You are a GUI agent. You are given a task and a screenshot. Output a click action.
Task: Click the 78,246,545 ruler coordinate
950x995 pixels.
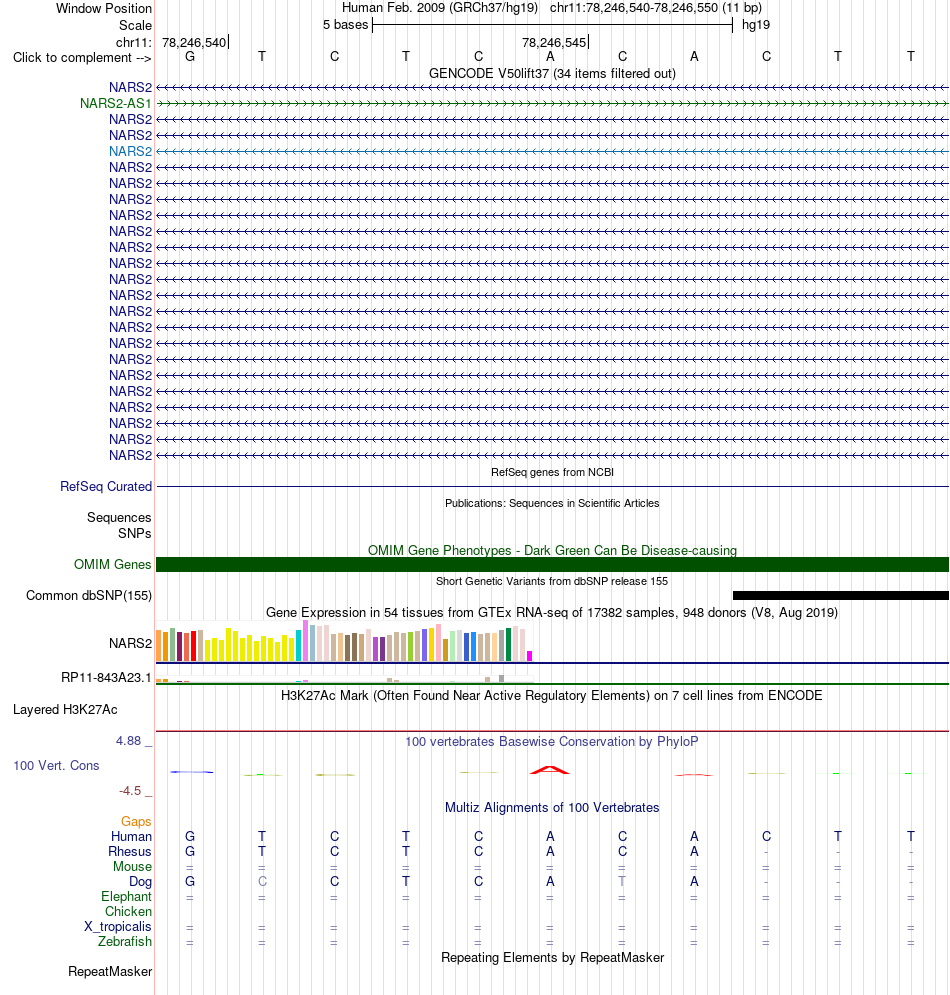[553, 43]
